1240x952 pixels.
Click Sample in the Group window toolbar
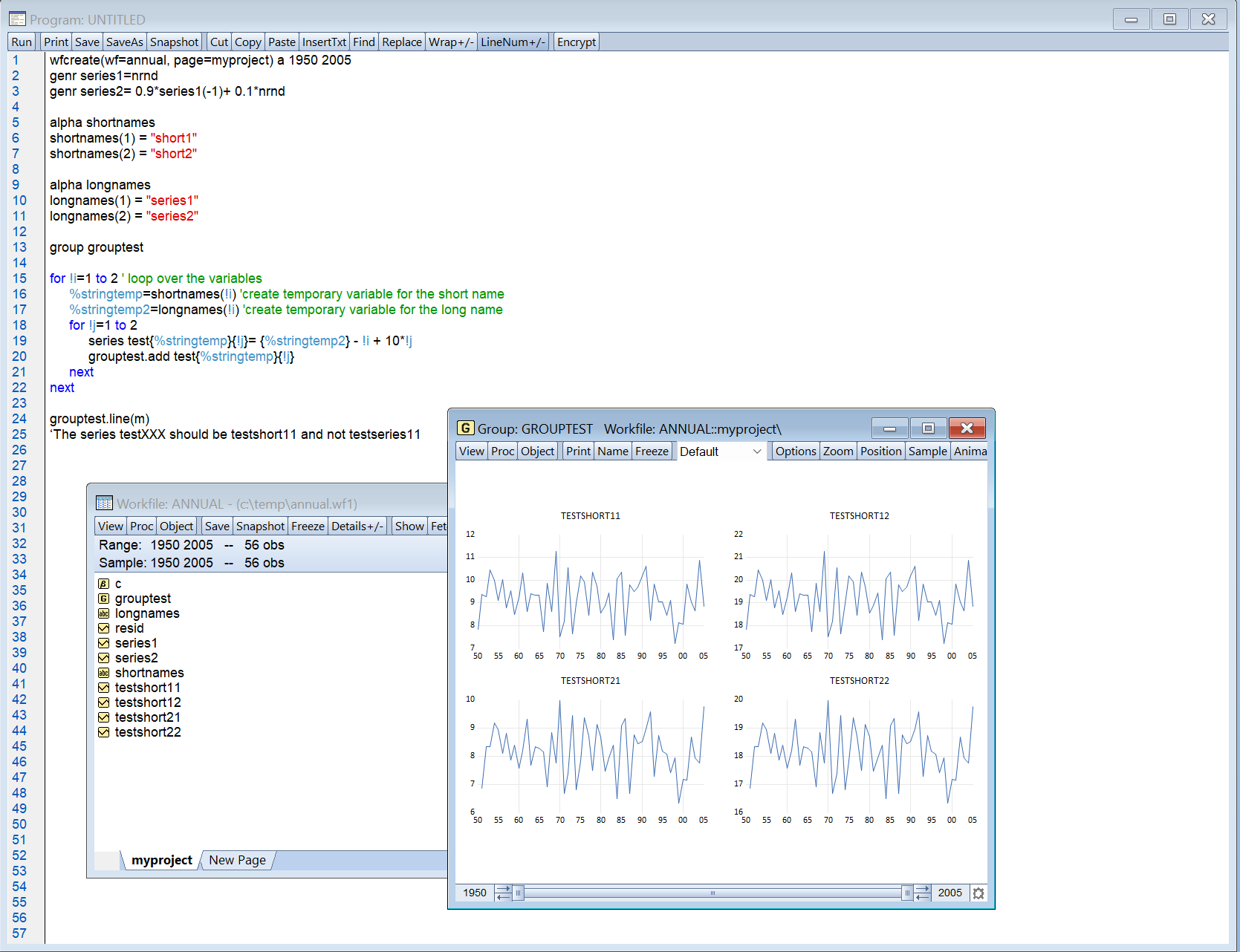coord(928,451)
